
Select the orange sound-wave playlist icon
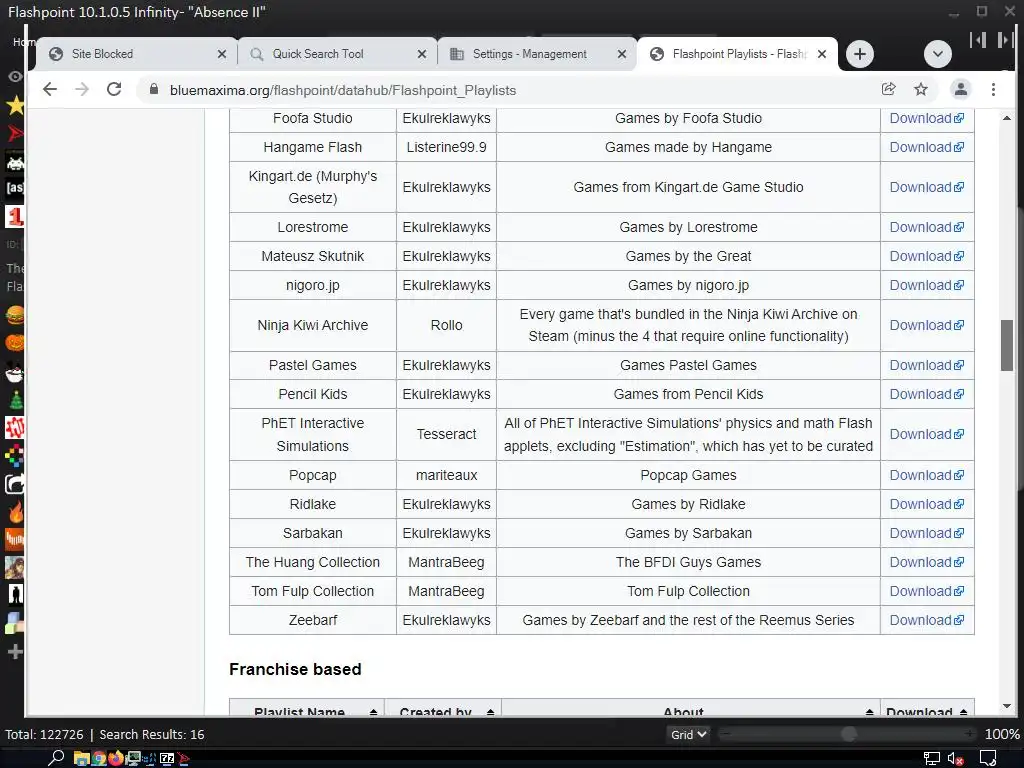click(14, 539)
